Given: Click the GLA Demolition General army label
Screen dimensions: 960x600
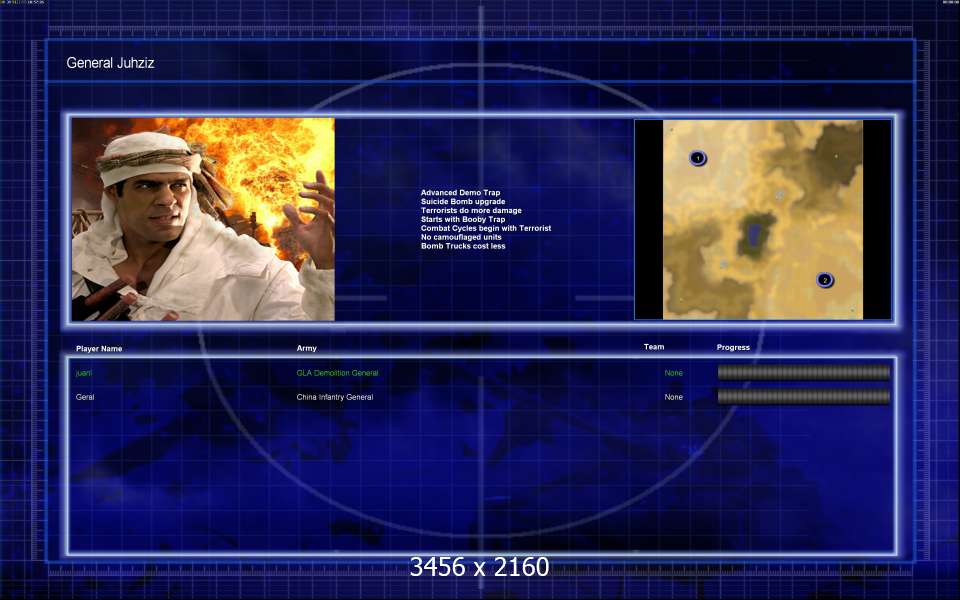Looking at the screenshot, I should [x=337, y=373].
